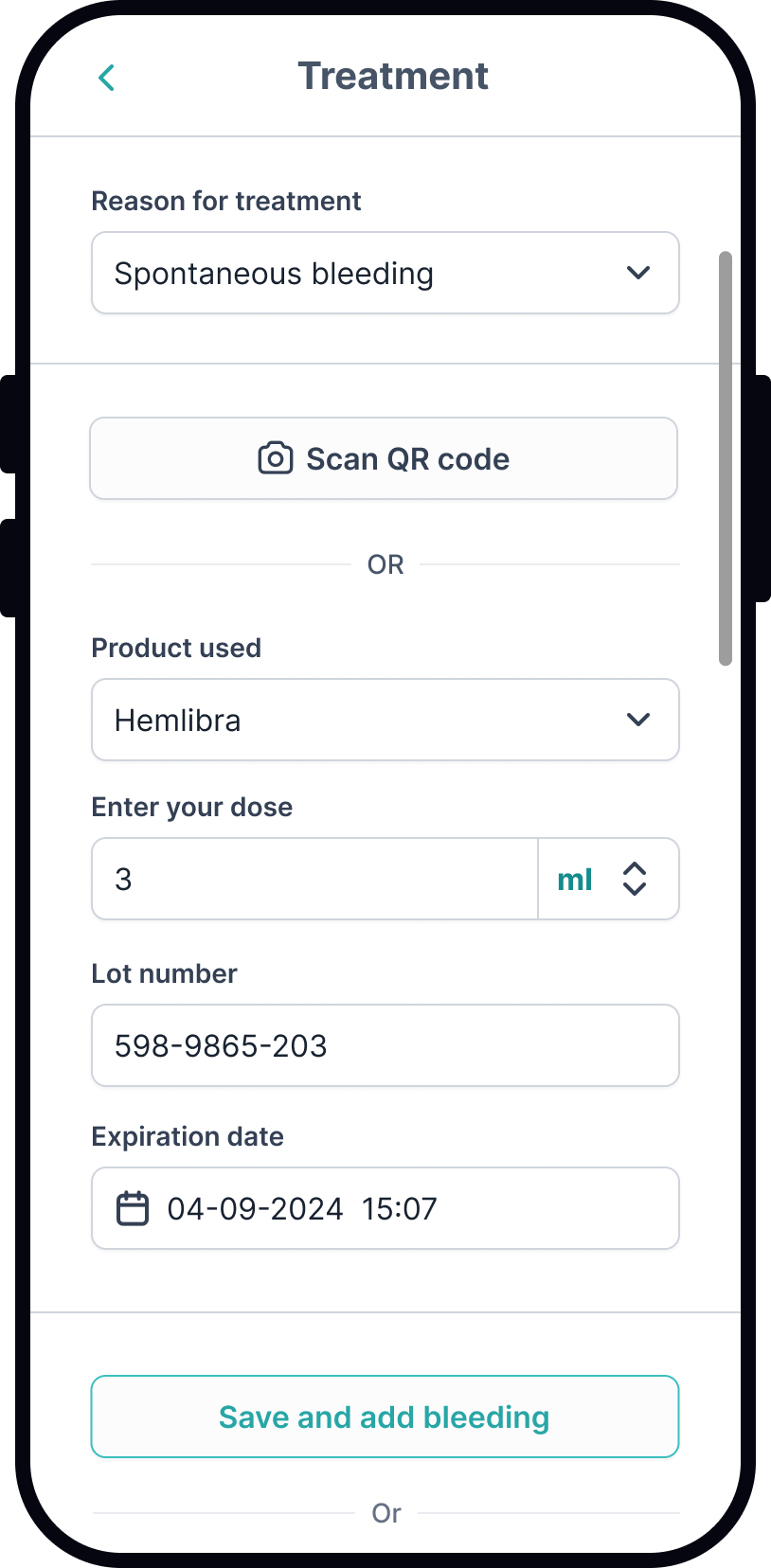Click the vertical scrollbar thumb
This screenshot has width=771, height=1568.
[726, 458]
